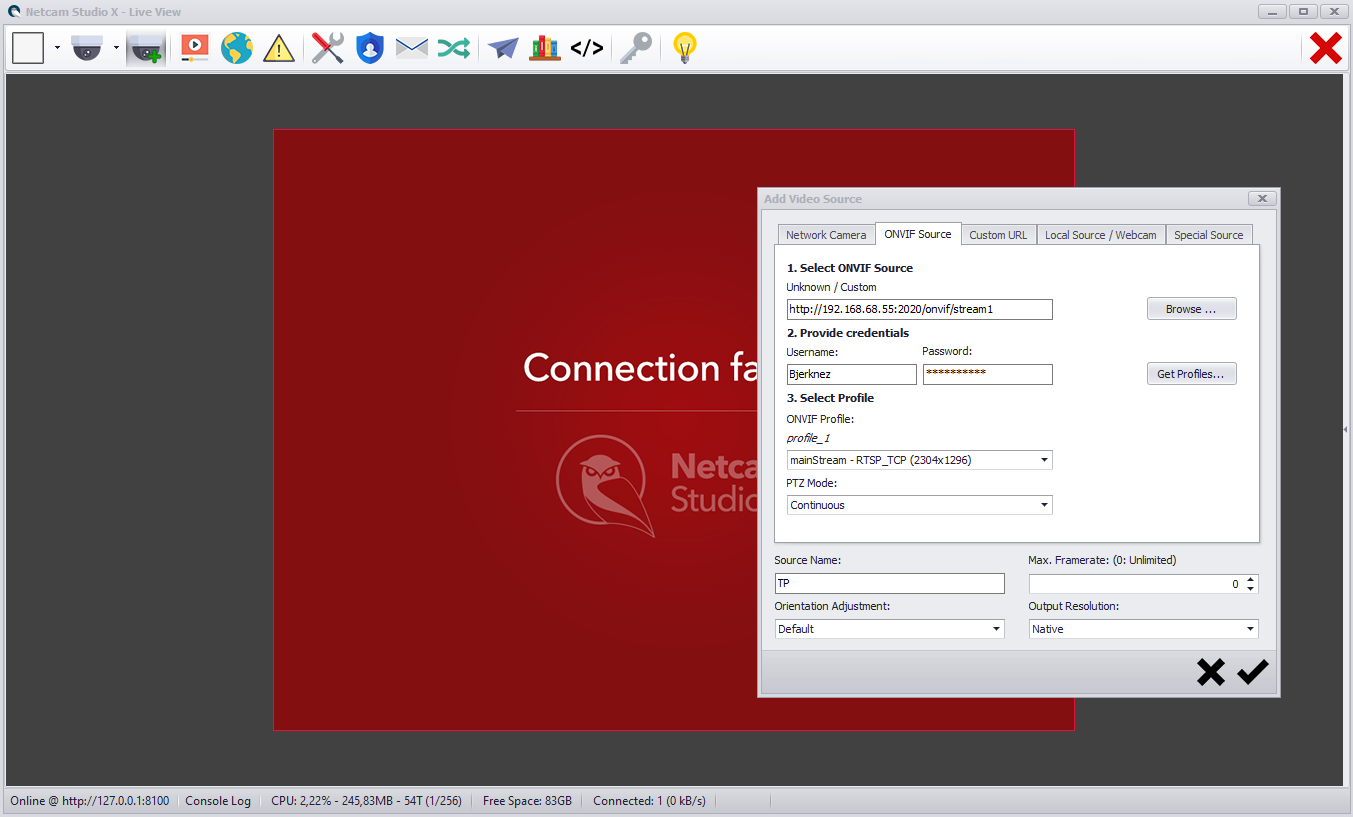Open the Local Source / Webcam tab
The height and width of the screenshot is (817, 1353).
(x=1101, y=235)
